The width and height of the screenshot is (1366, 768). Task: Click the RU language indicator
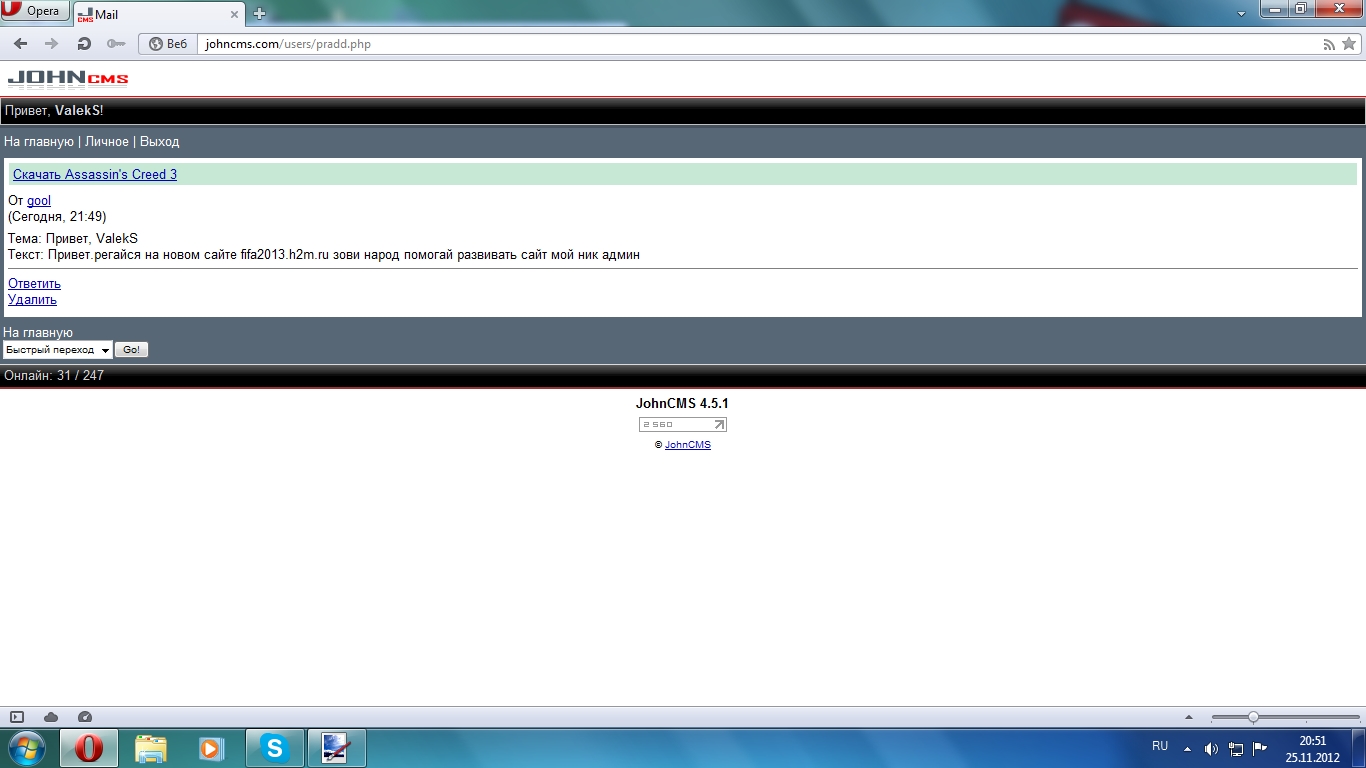click(x=1160, y=746)
